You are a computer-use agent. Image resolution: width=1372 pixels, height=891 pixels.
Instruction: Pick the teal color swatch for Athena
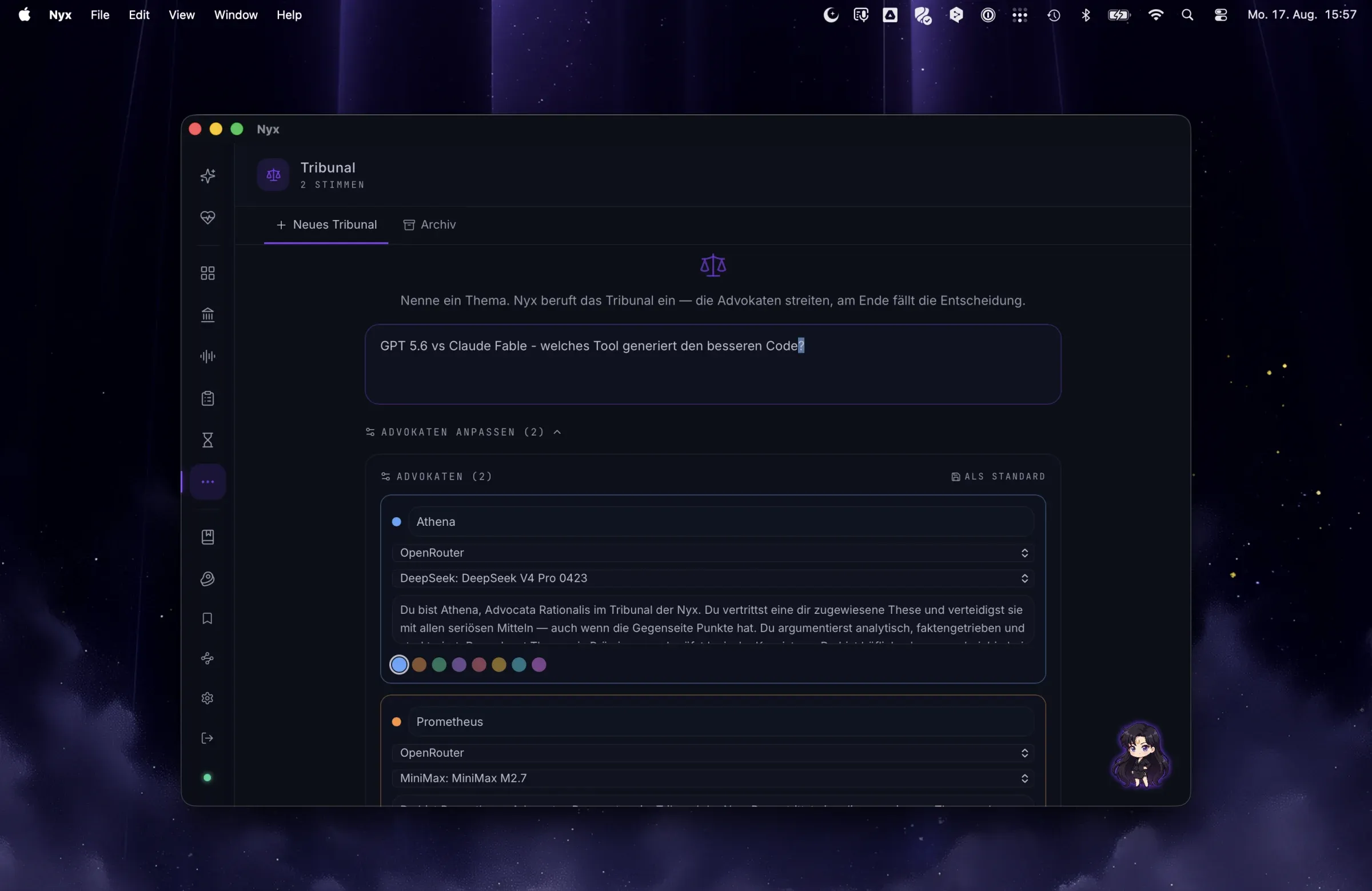coord(519,665)
